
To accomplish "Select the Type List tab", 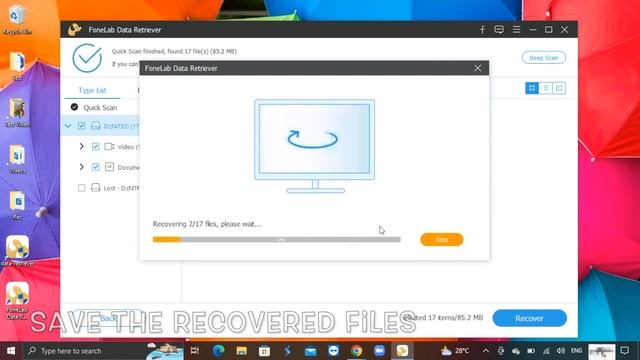I will click(92, 90).
